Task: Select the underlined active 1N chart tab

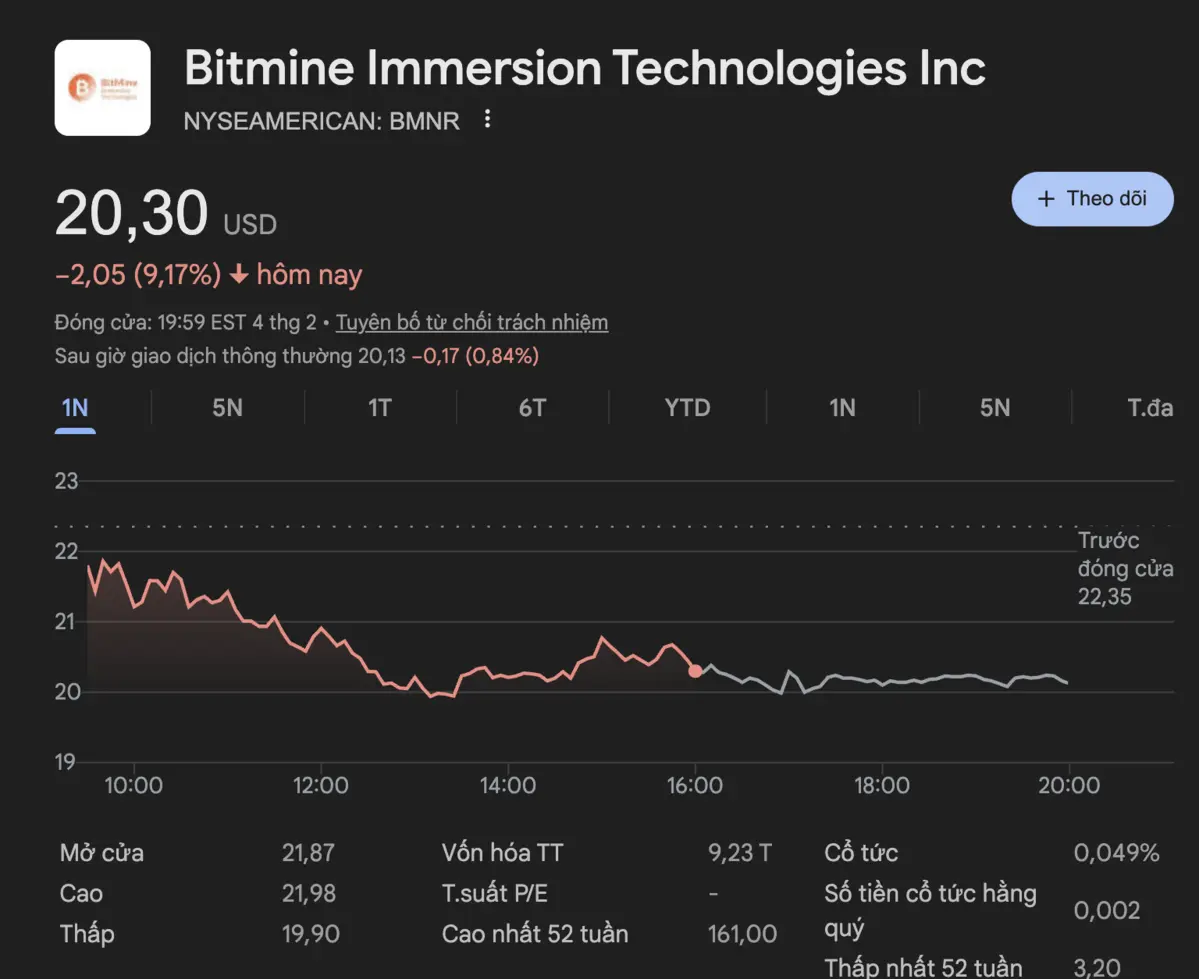Action: (x=75, y=408)
